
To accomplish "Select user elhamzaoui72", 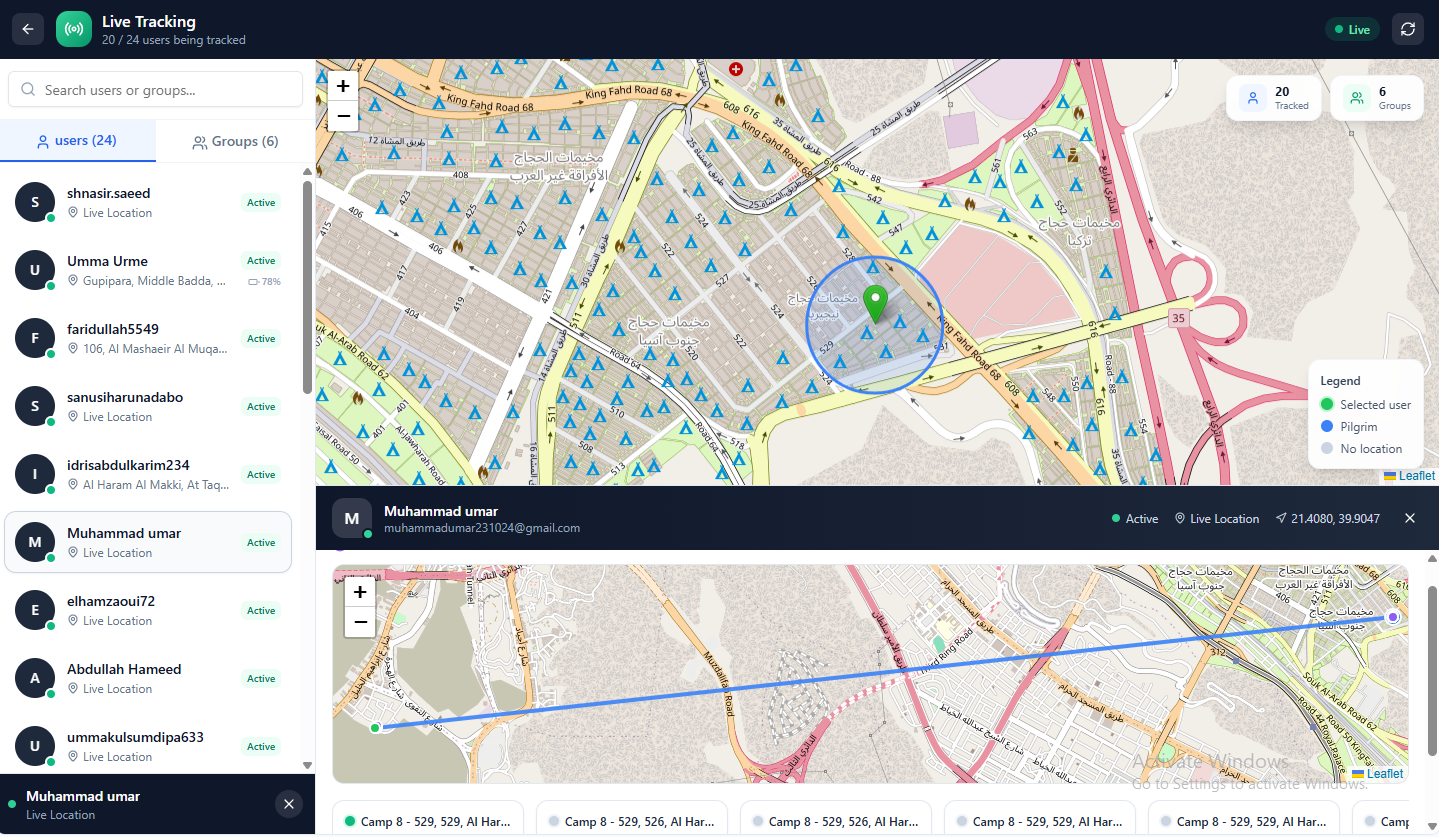I will coord(148,610).
